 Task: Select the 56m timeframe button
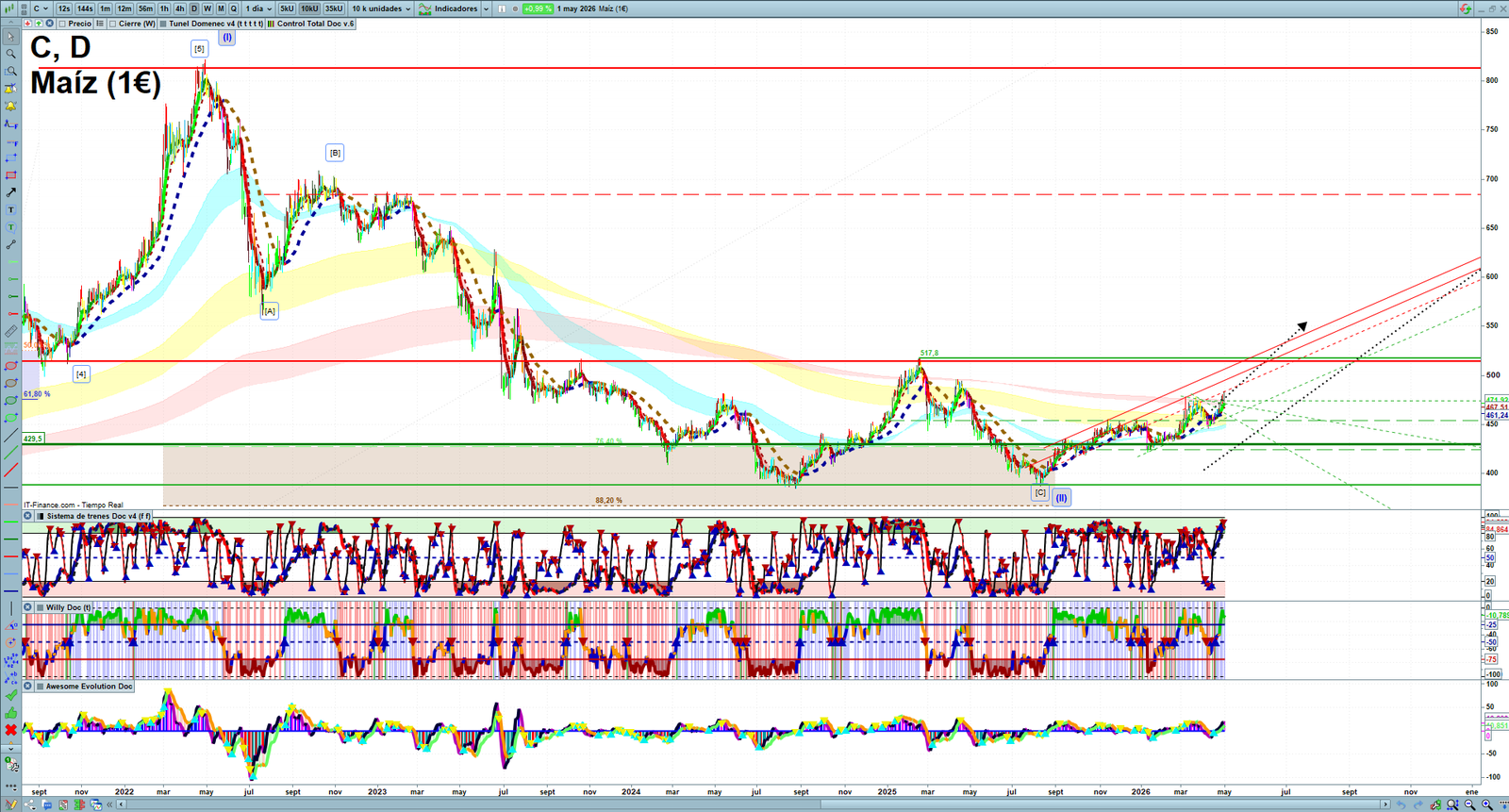pyautogui.click(x=145, y=8)
